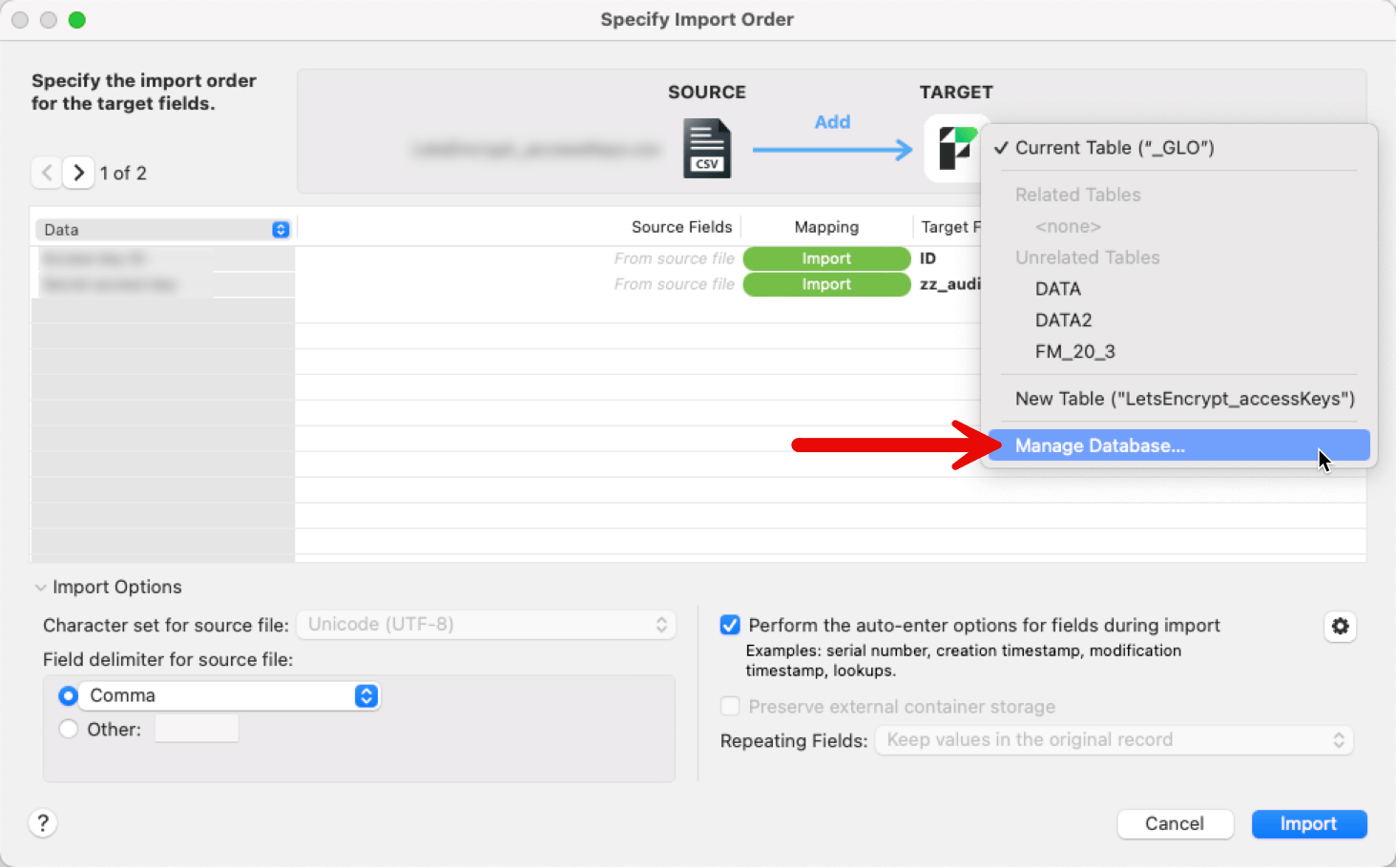Select the Comma delimiter radio button
Screen dimensions: 1397x868
(68, 696)
